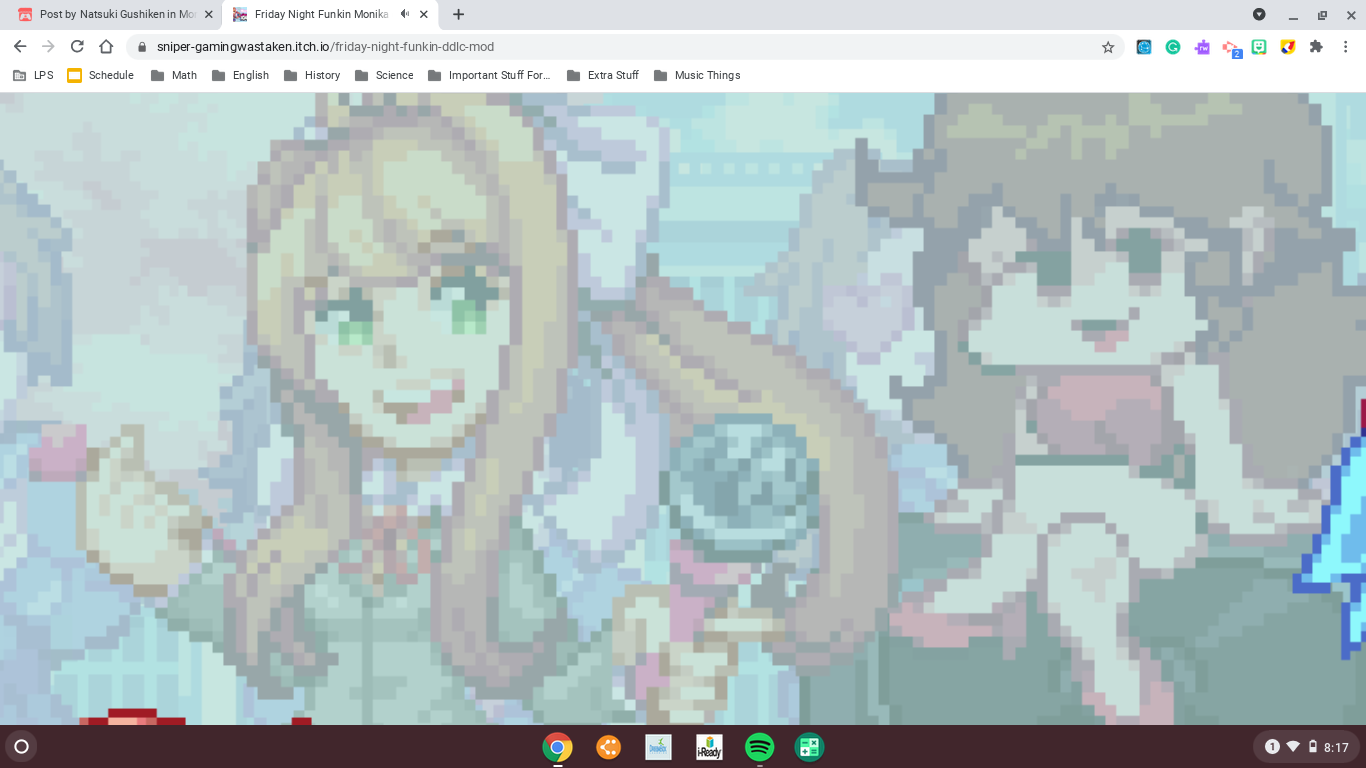Click the Chrome icon on the shelf
Viewport: 1366px width, 768px height.
pyautogui.click(x=557, y=747)
